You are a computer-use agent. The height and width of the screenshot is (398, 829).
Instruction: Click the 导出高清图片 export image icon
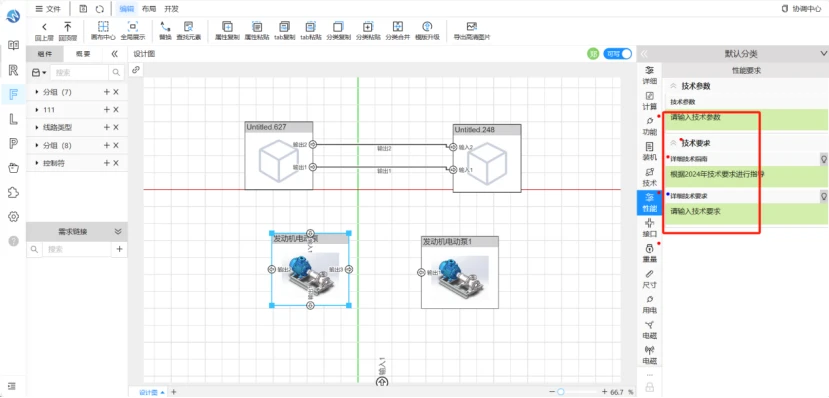(x=472, y=26)
